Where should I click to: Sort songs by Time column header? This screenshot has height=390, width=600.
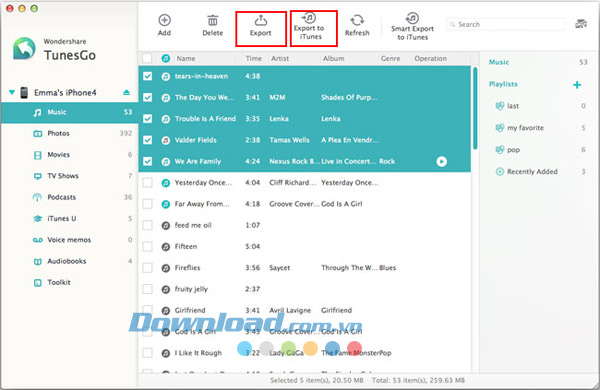(x=253, y=59)
